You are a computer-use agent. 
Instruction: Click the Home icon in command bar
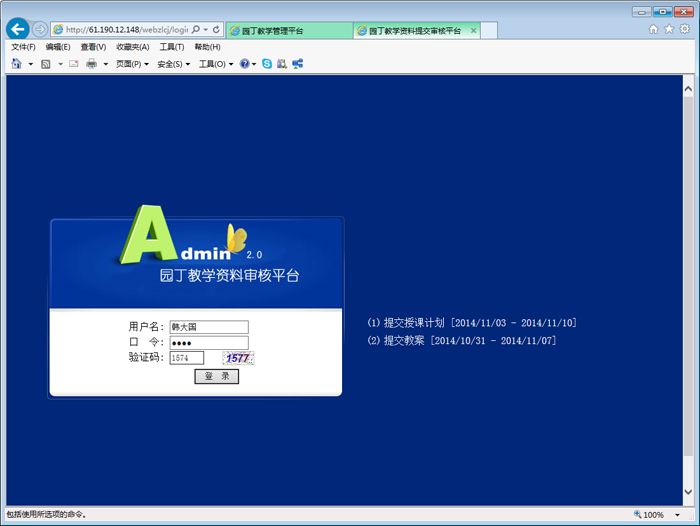click(x=16, y=64)
